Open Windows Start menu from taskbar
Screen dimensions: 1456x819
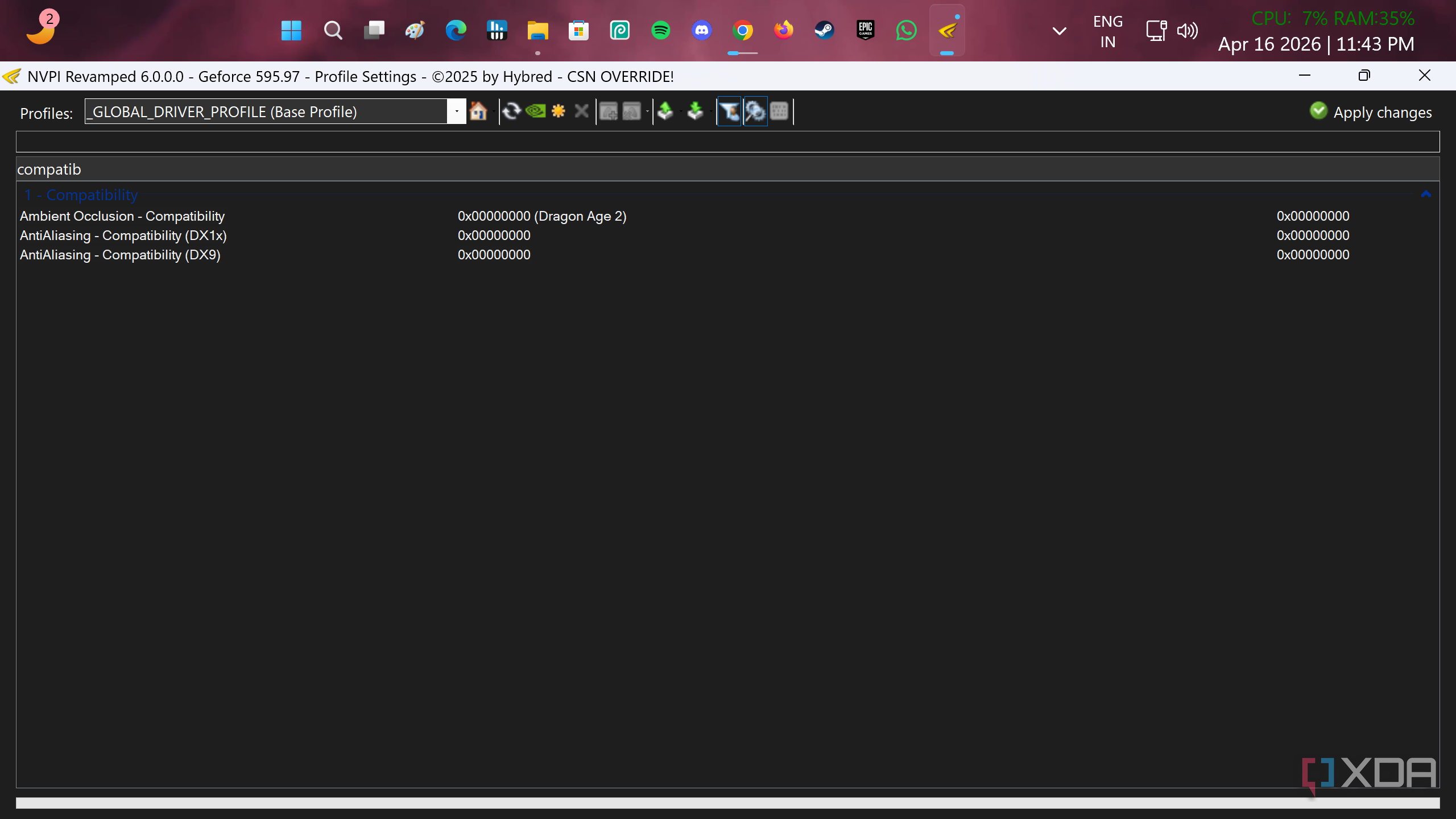point(291,31)
